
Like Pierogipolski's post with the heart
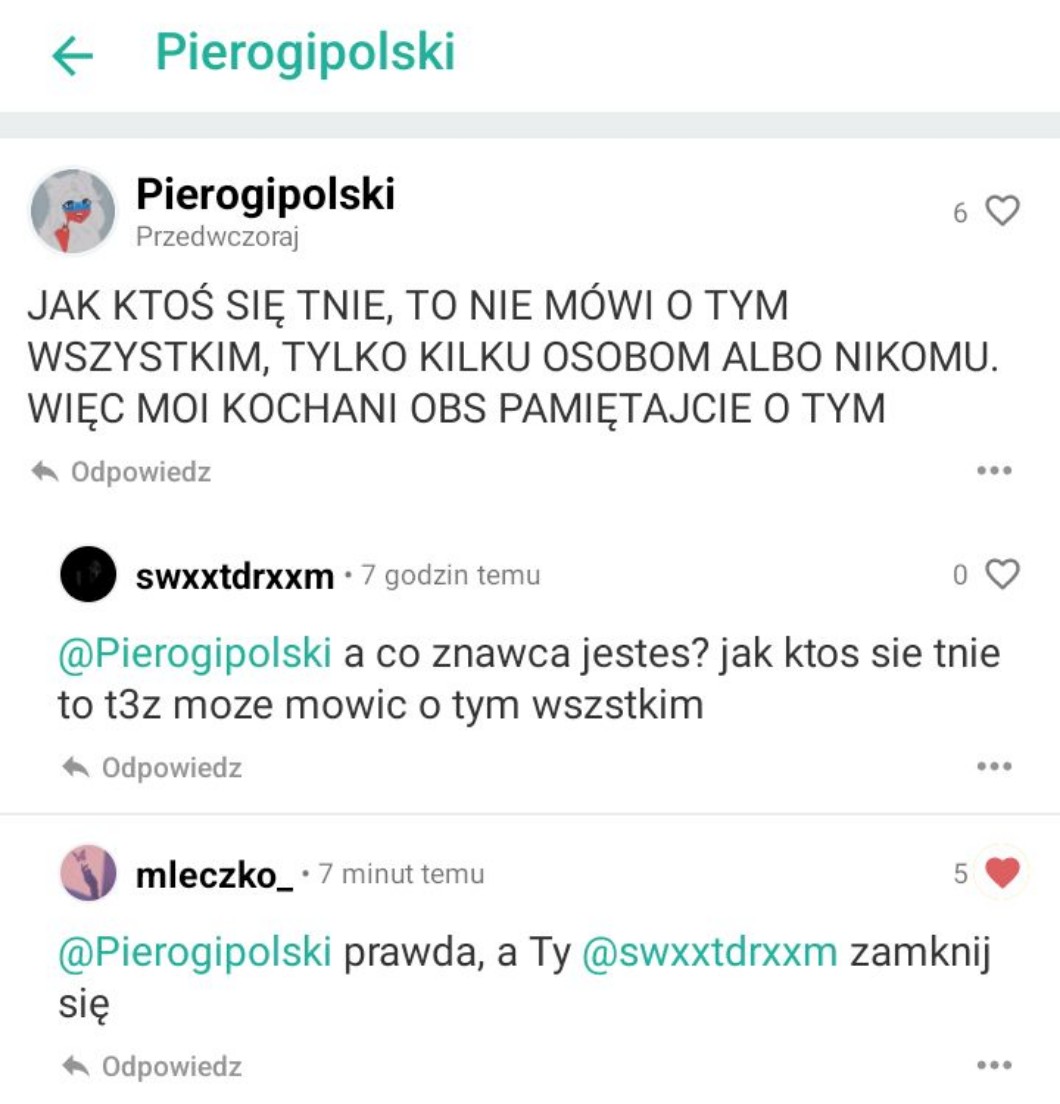point(1002,211)
